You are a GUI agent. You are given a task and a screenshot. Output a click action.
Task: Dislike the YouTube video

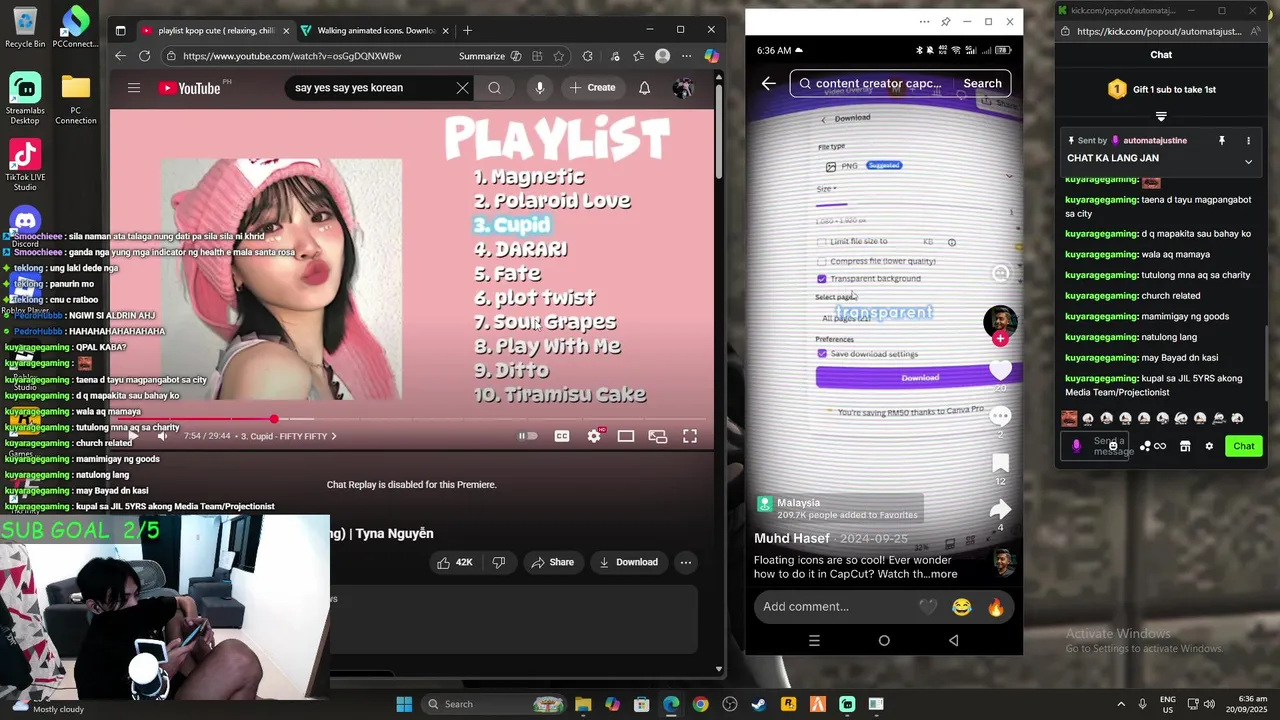499,562
